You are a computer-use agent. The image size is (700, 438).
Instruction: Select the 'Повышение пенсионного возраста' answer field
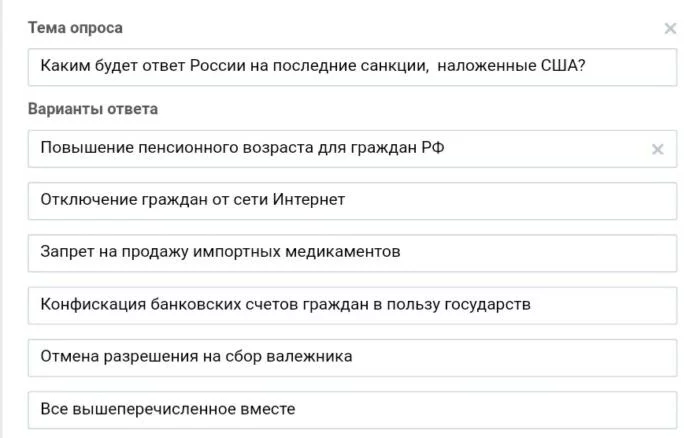click(x=352, y=149)
